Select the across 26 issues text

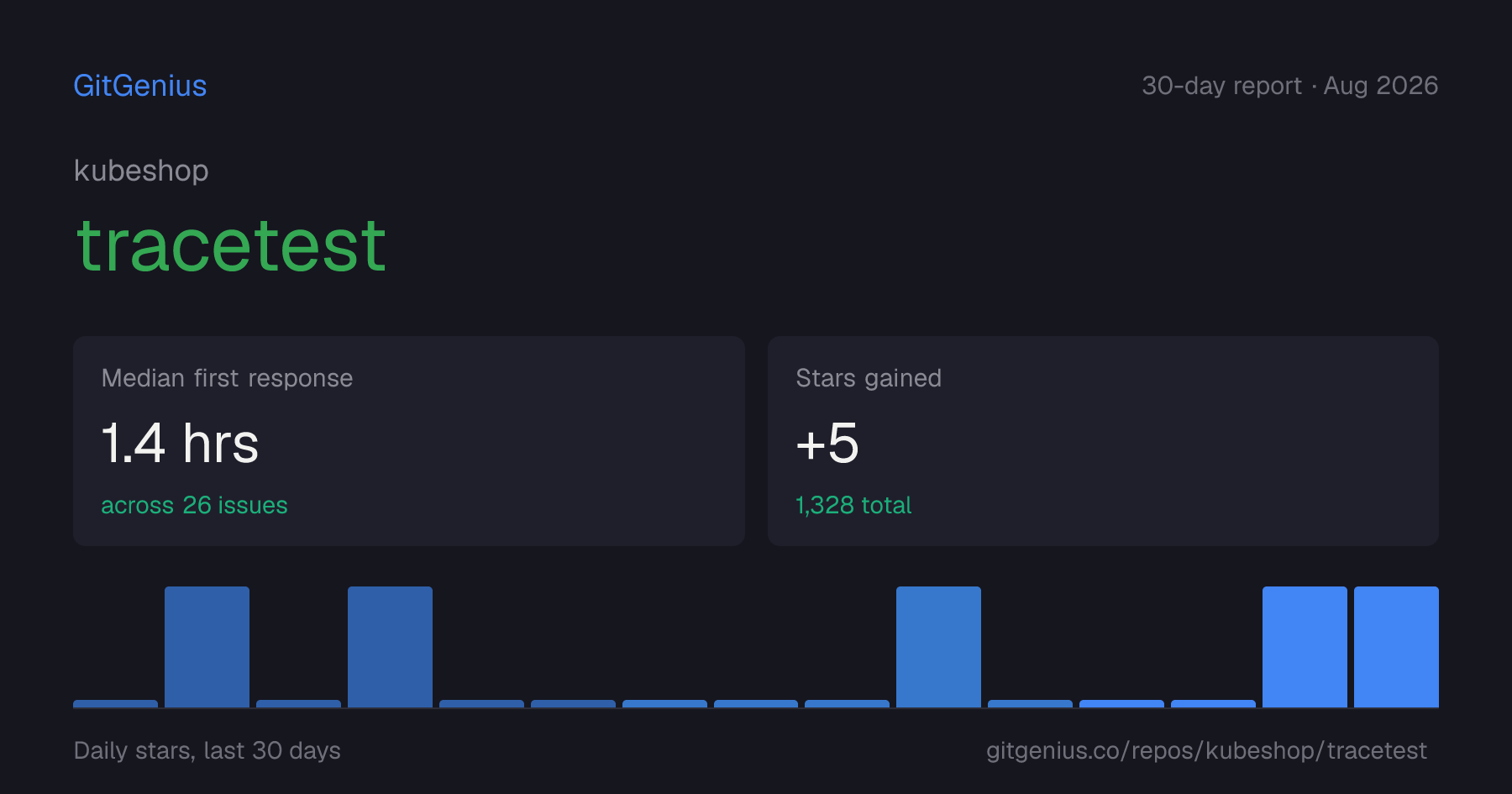pyautogui.click(x=194, y=505)
